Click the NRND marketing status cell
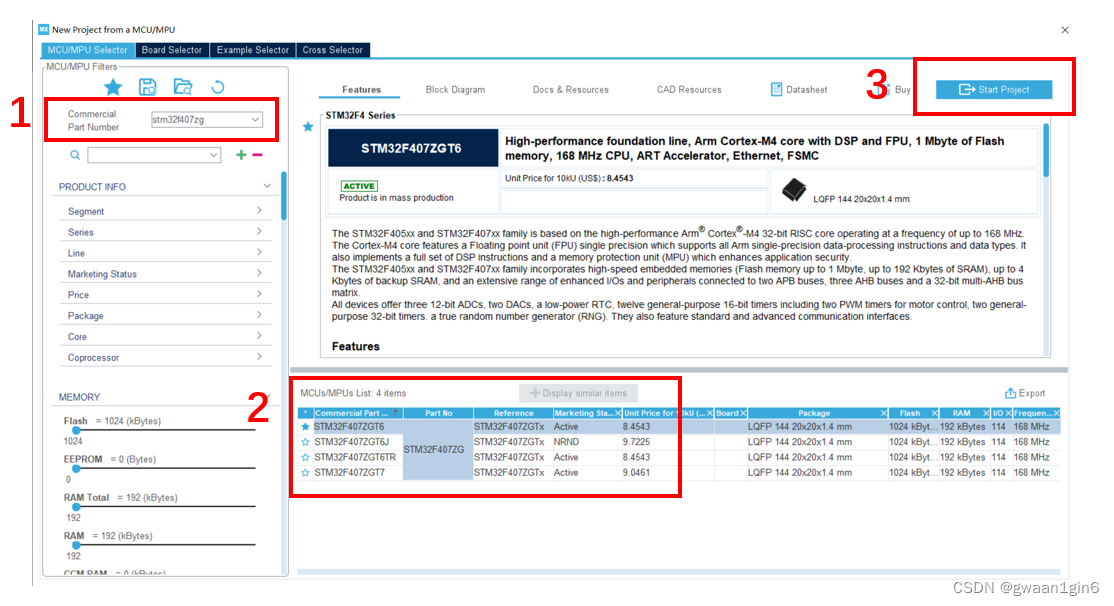Screen dimensions: 1114x606 pyautogui.click(x=587, y=442)
